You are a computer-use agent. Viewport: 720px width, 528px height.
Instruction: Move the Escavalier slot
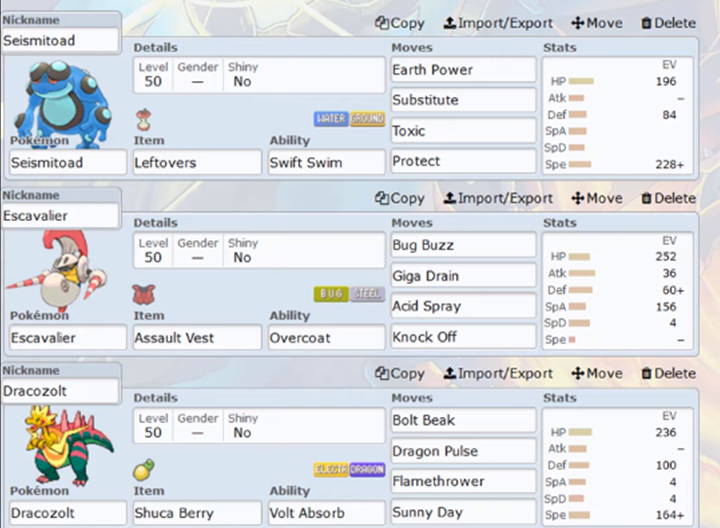pos(597,198)
